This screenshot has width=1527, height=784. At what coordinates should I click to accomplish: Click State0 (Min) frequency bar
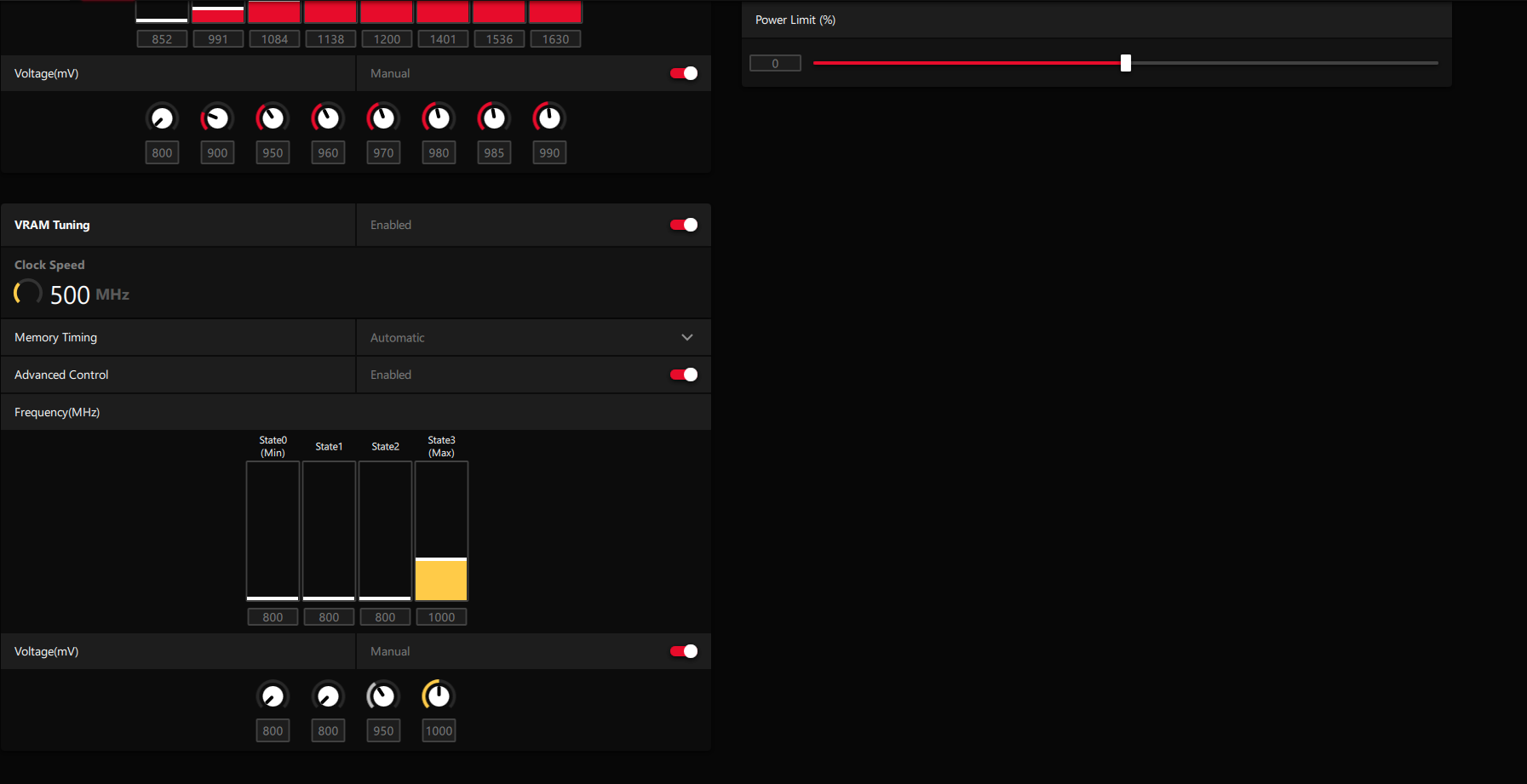[273, 531]
